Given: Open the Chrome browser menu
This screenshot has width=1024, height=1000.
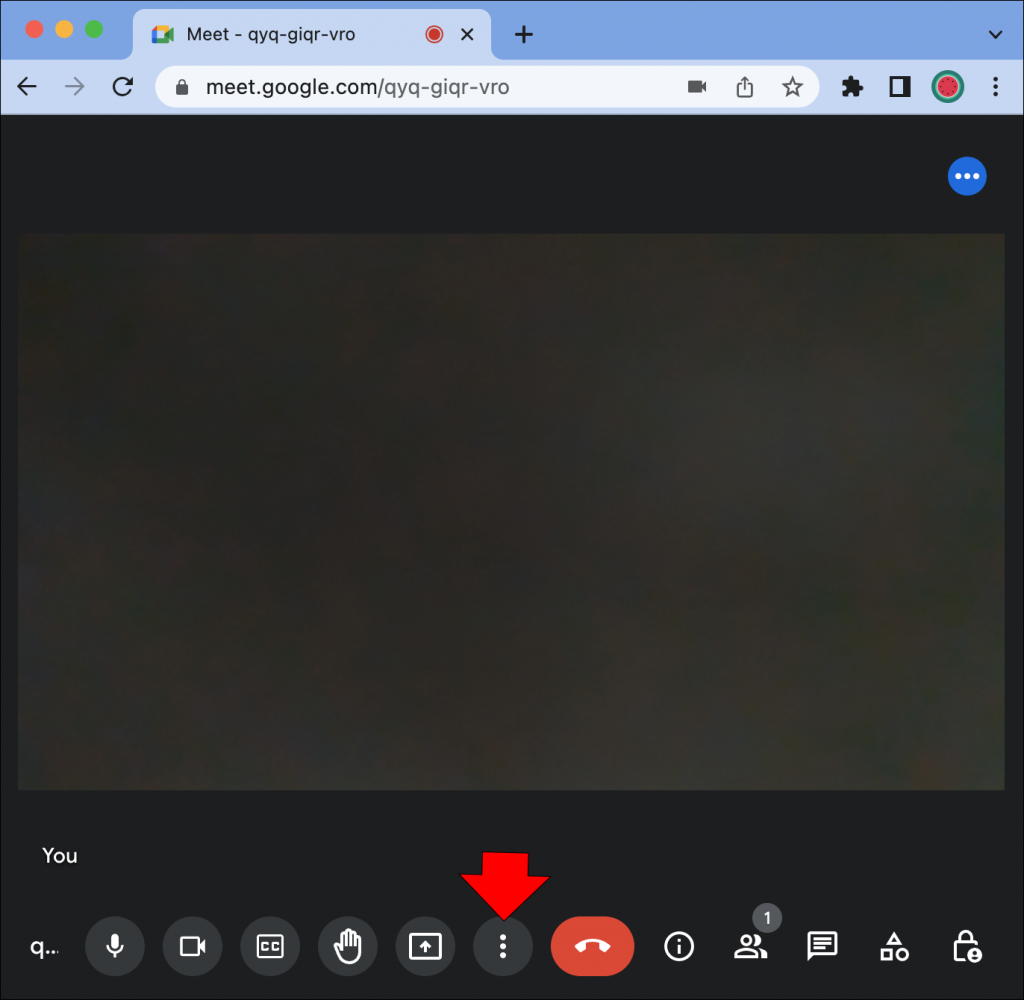Looking at the screenshot, I should click(996, 87).
